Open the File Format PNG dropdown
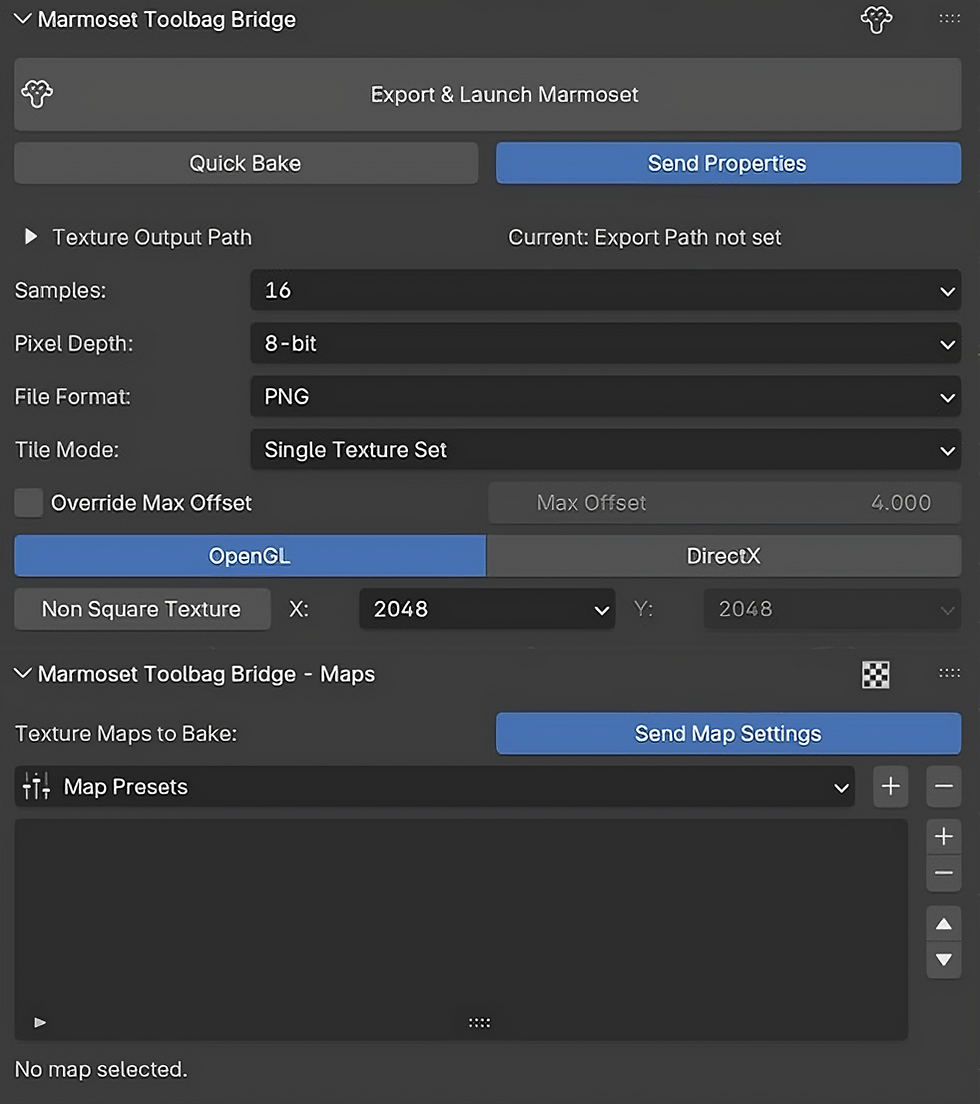The image size is (980, 1104). tap(605, 397)
